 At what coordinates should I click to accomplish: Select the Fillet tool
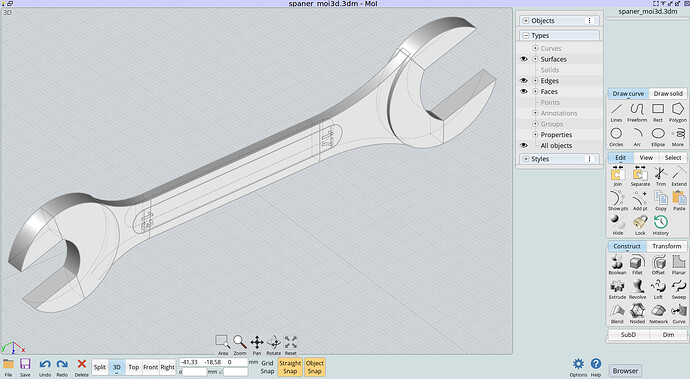(x=637, y=265)
